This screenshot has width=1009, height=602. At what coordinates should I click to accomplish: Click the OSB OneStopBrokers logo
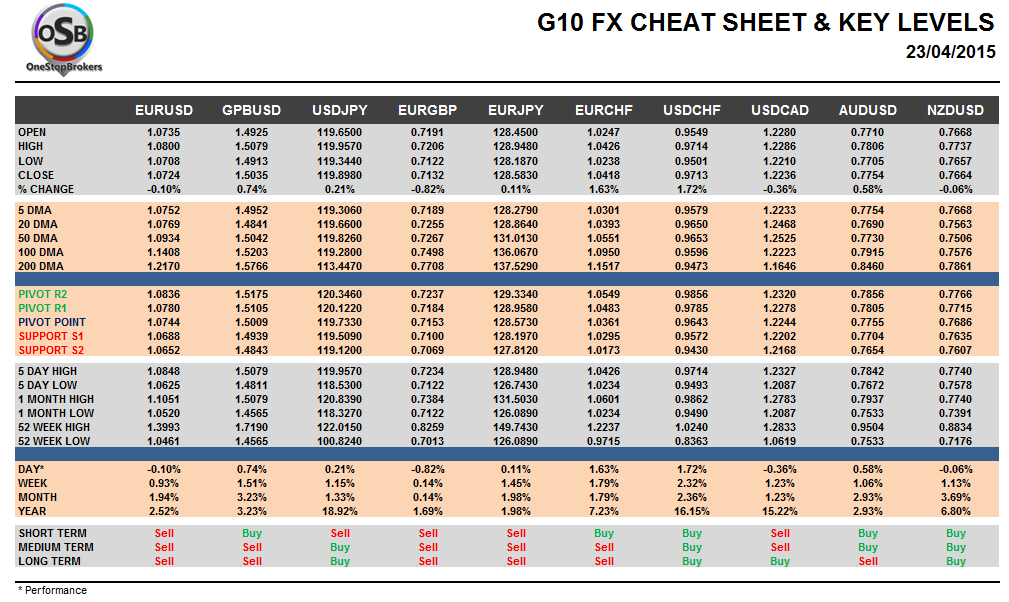[x=64, y=40]
